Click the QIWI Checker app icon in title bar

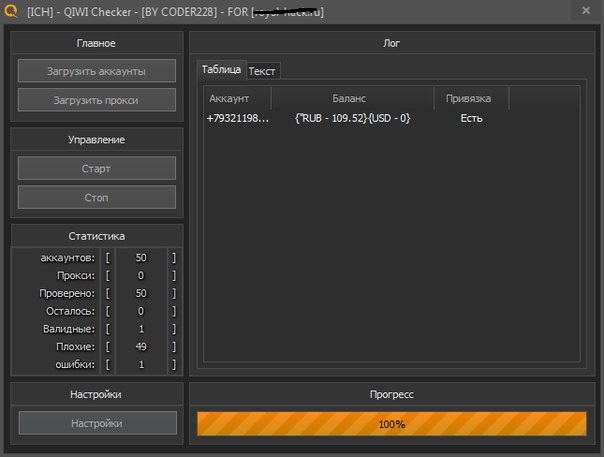(12, 11)
